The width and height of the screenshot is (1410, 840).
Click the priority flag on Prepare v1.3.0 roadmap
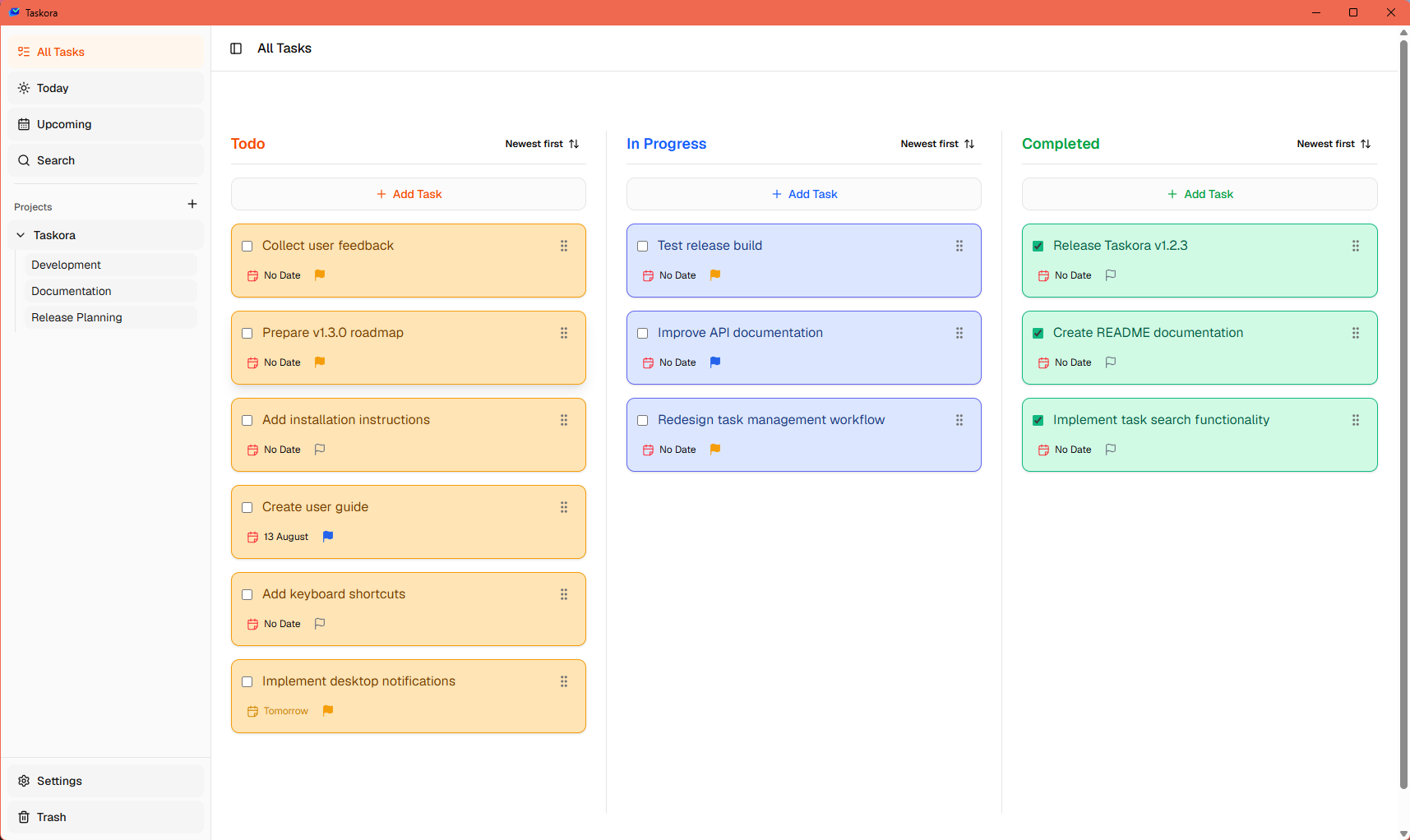320,362
